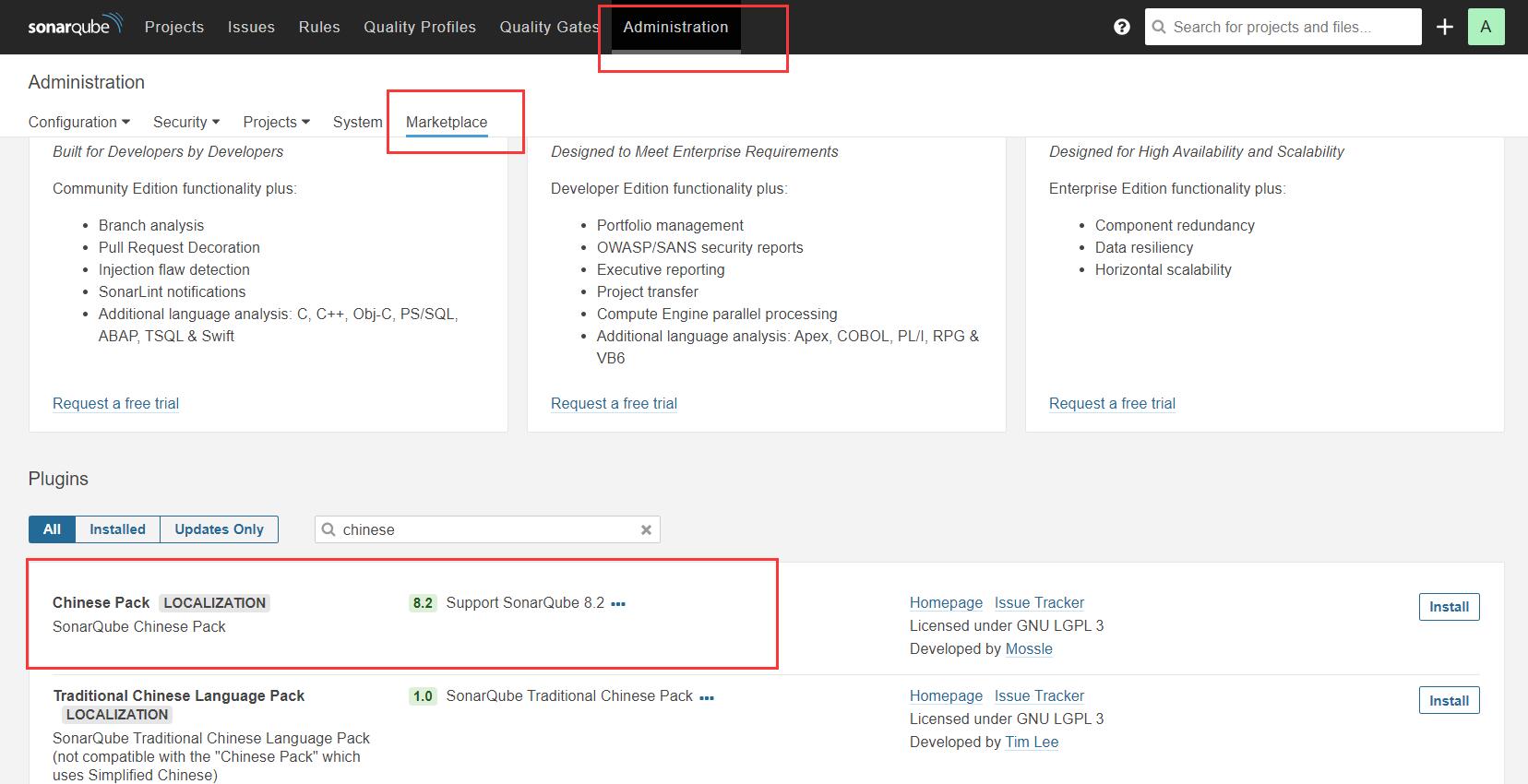This screenshot has width=1528, height=784.
Task: Install the Chinese Pack plugin
Action: (1449, 607)
